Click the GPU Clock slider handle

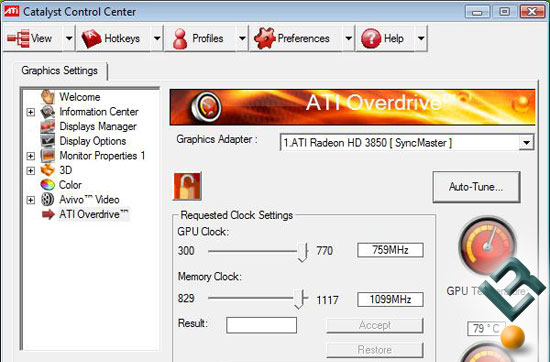point(302,252)
